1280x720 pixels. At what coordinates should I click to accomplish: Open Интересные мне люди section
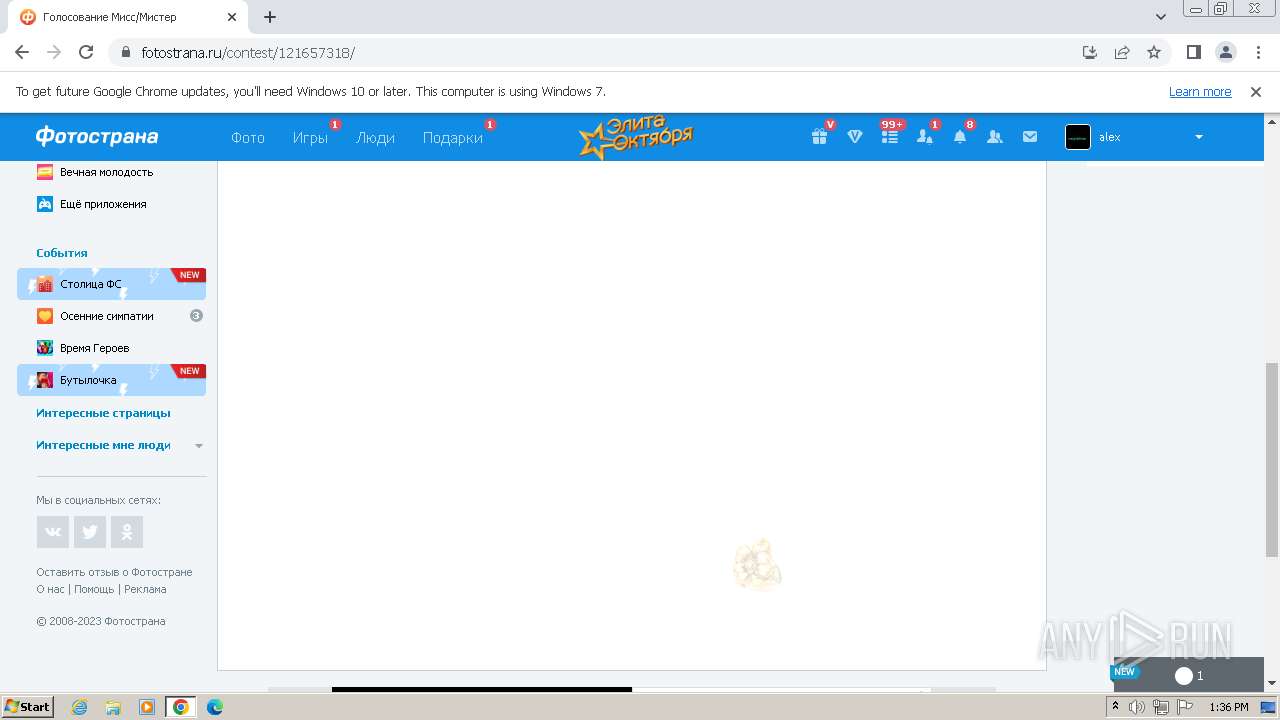tap(103, 445)
